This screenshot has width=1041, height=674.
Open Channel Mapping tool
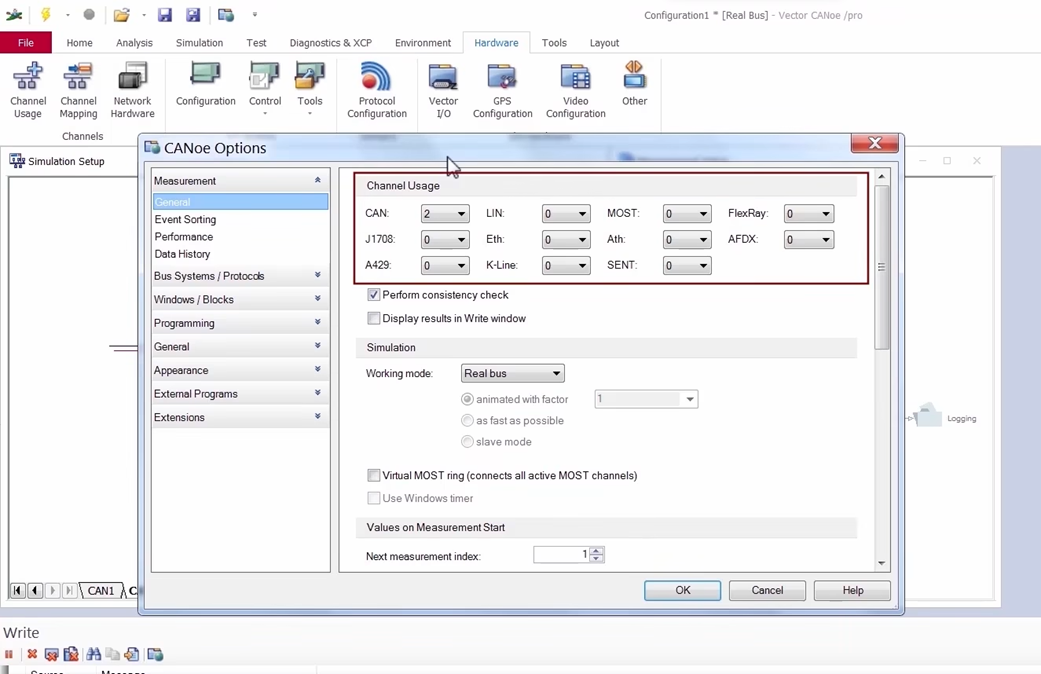pos(78,90)
